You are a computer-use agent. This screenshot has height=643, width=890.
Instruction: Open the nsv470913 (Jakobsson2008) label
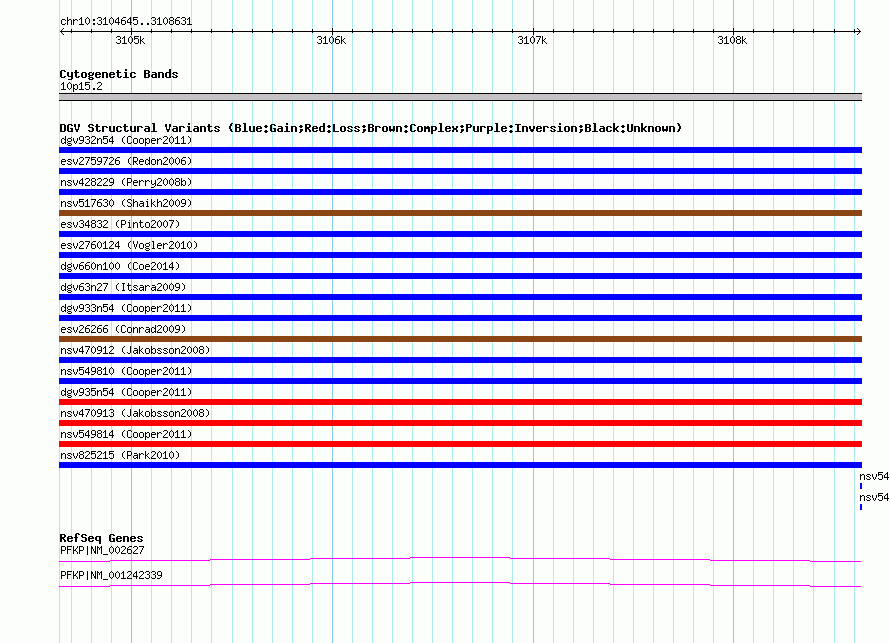click(135, 413)
